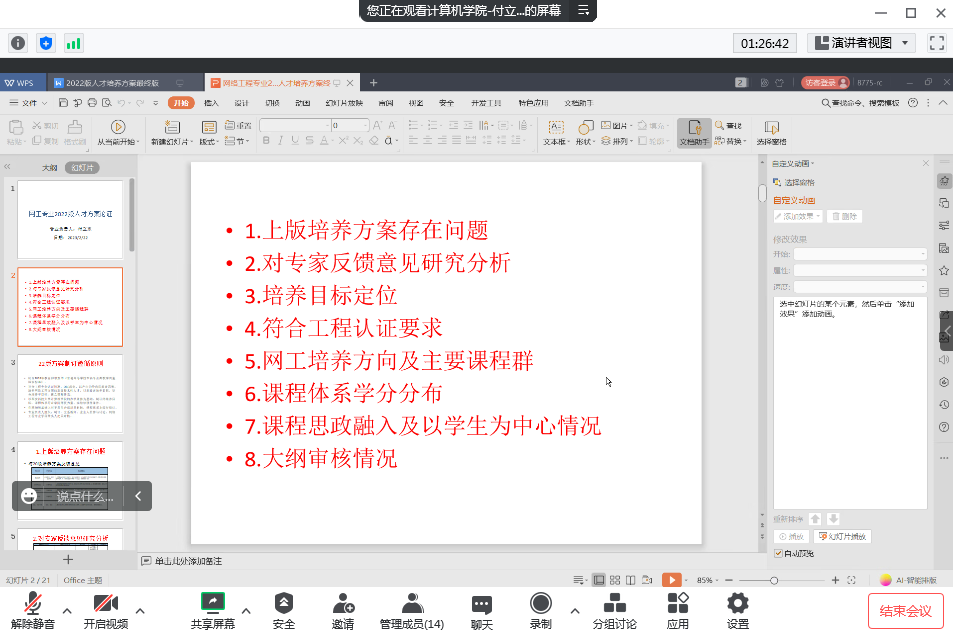
Task: Click the red End Meeting button
Action: pos(905,610)
